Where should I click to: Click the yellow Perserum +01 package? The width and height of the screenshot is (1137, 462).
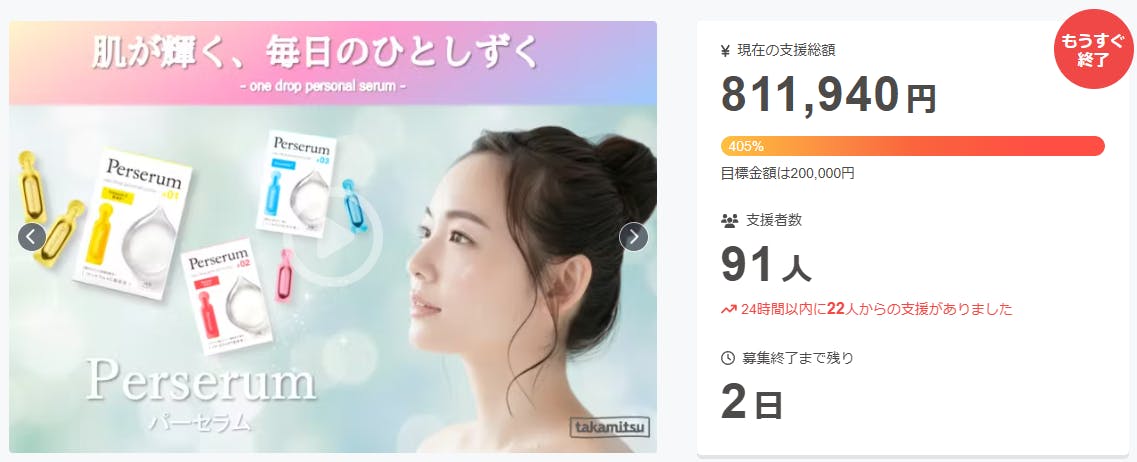tap(133, 223)
